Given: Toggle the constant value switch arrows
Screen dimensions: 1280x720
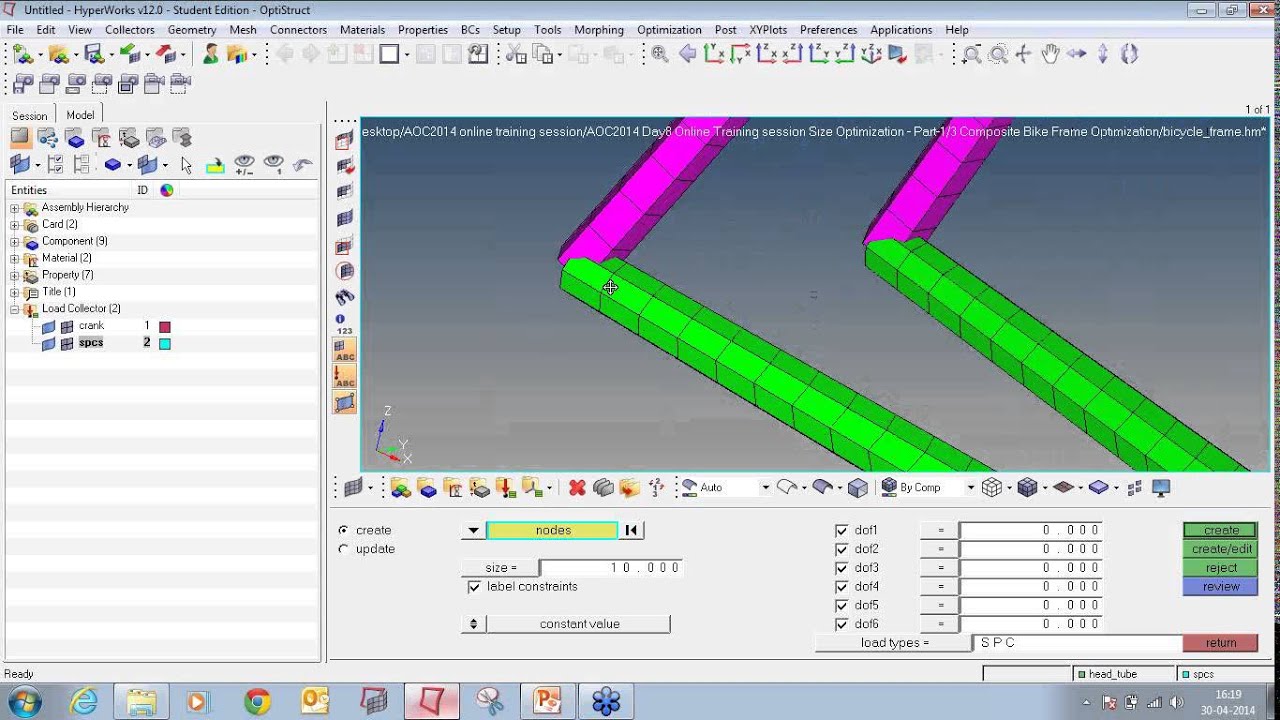Looking at the screenshot, I should [473, 624].
